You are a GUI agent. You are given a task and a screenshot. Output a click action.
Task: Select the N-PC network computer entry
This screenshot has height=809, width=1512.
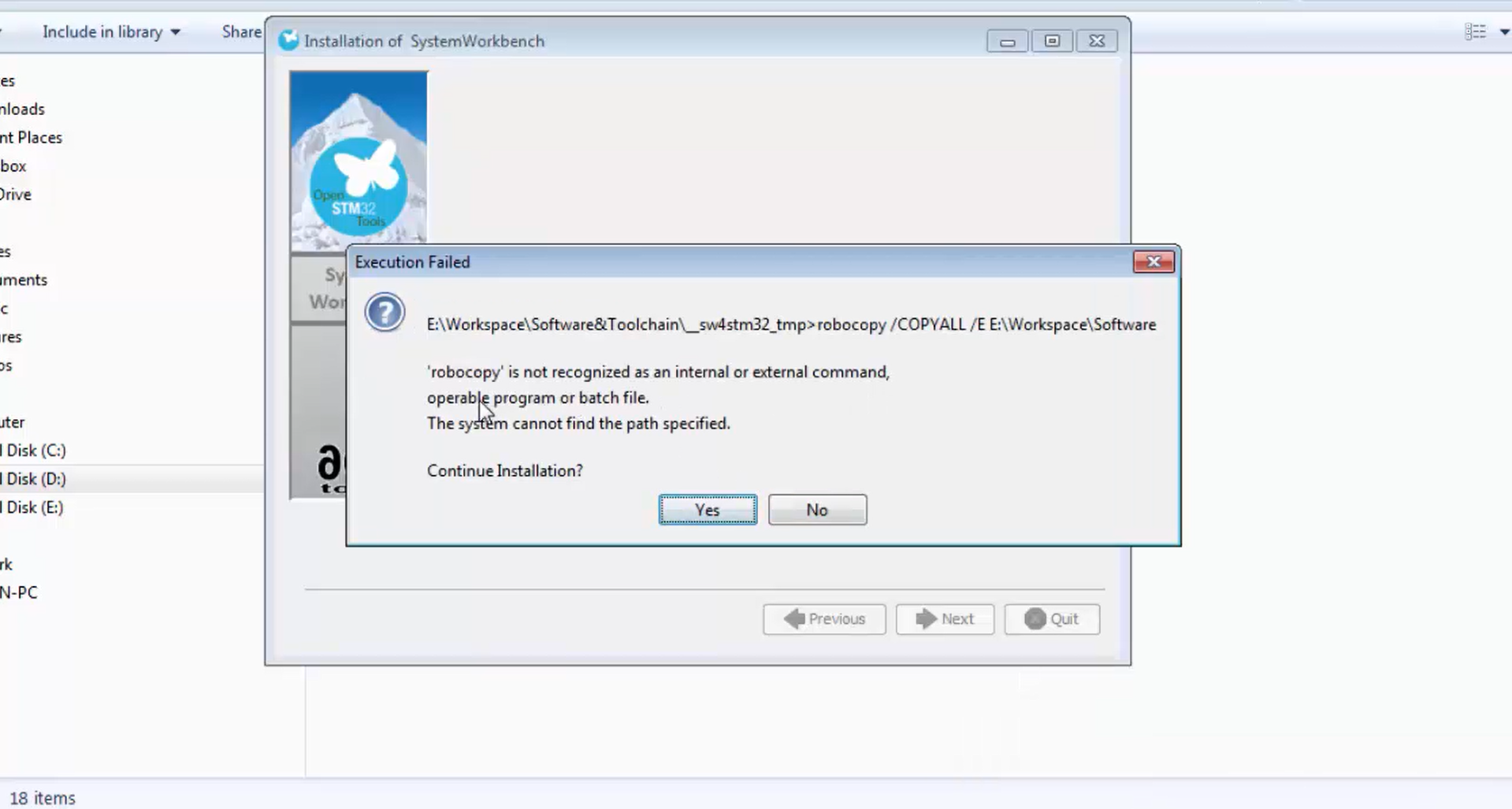click(19, 592)
